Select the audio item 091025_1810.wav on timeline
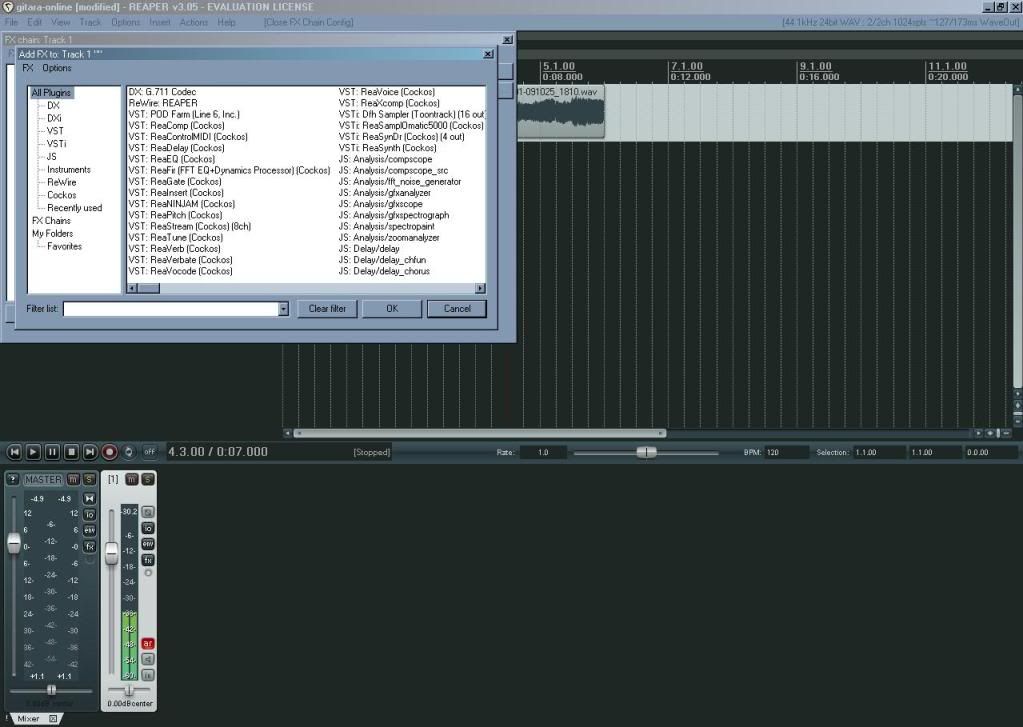 560,111
